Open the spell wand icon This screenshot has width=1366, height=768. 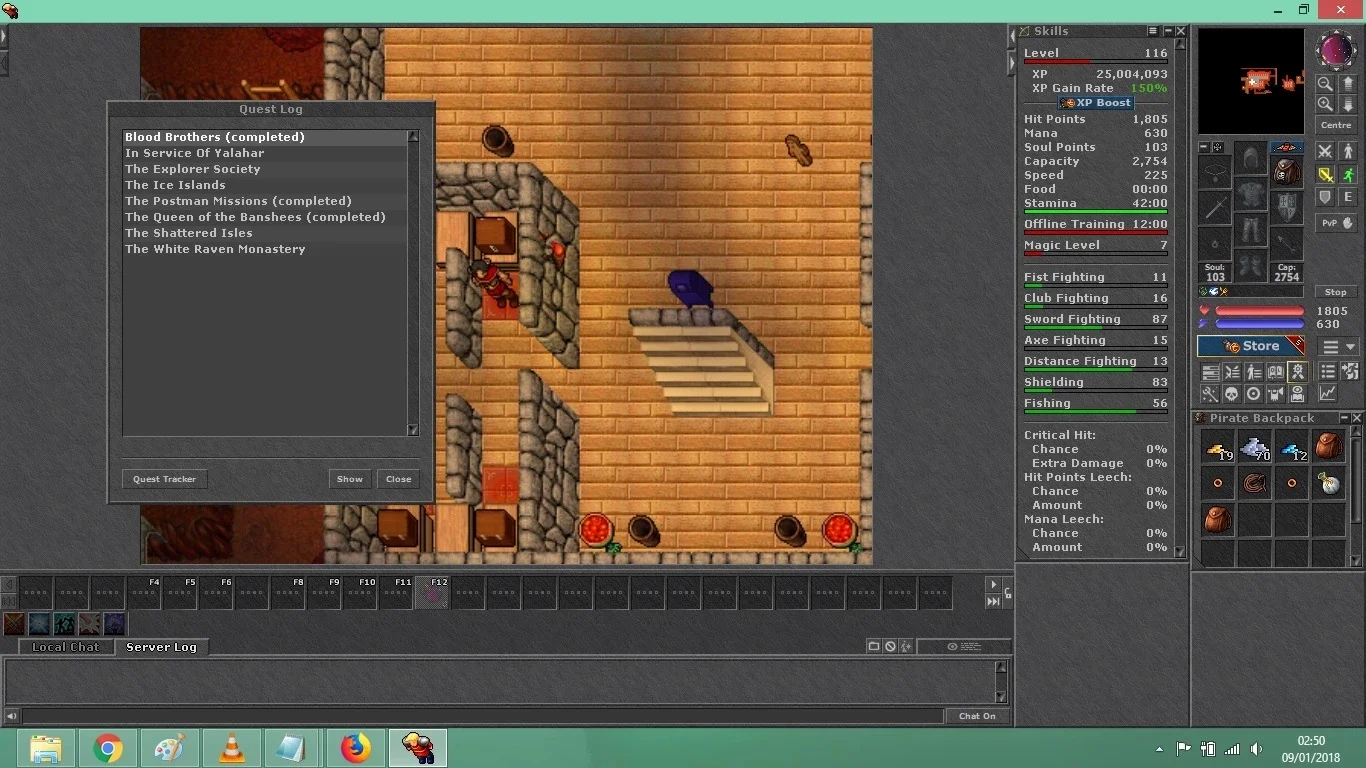[x=1210, y=394]
